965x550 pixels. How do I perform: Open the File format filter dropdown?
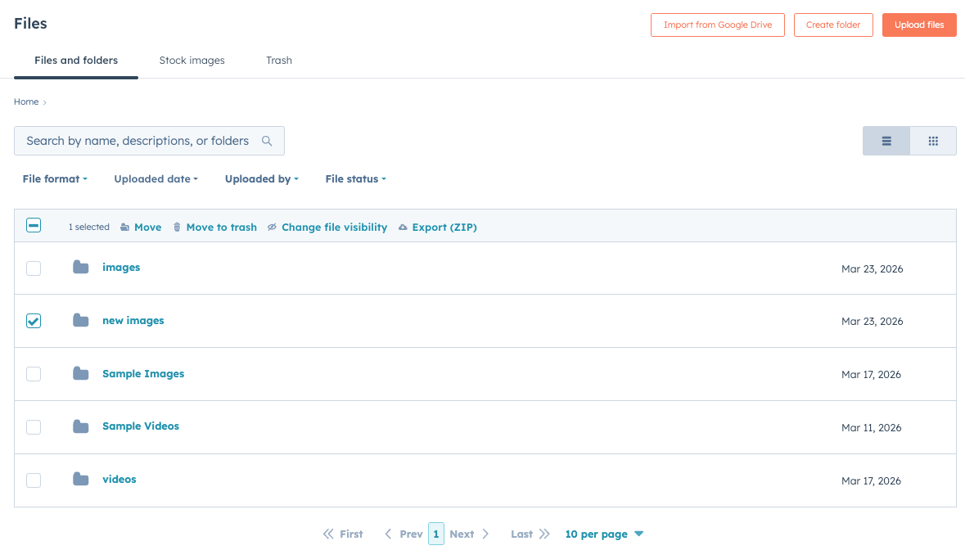(x=55, y=179)
